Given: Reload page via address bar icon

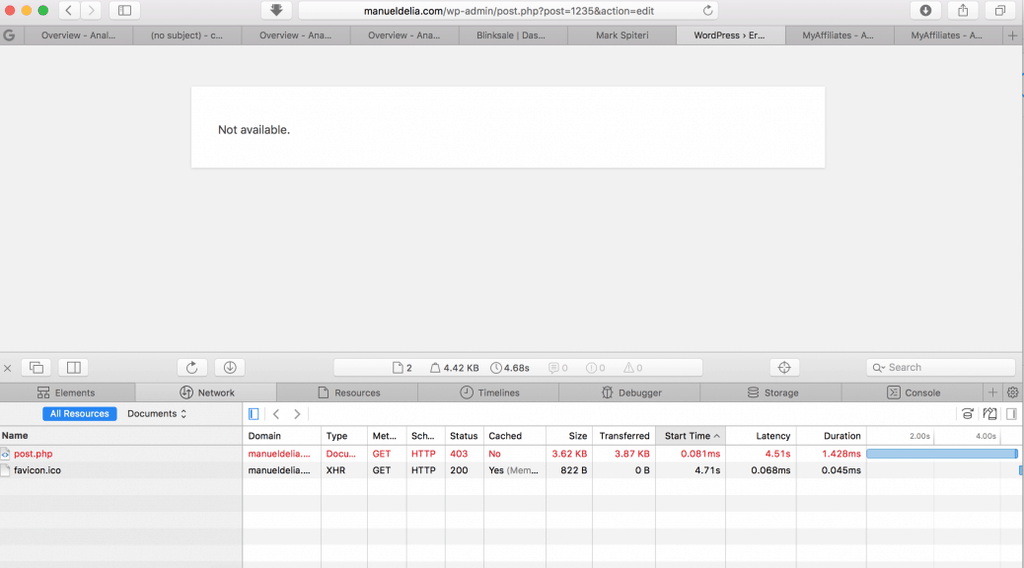Looking at the screenshot, I should pos(709,10).
